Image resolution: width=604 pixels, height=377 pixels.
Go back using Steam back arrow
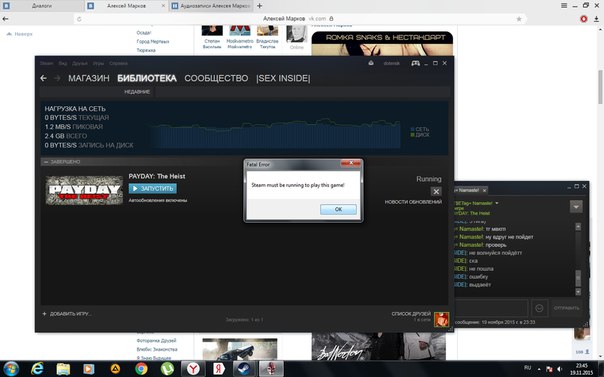[44, 78]
